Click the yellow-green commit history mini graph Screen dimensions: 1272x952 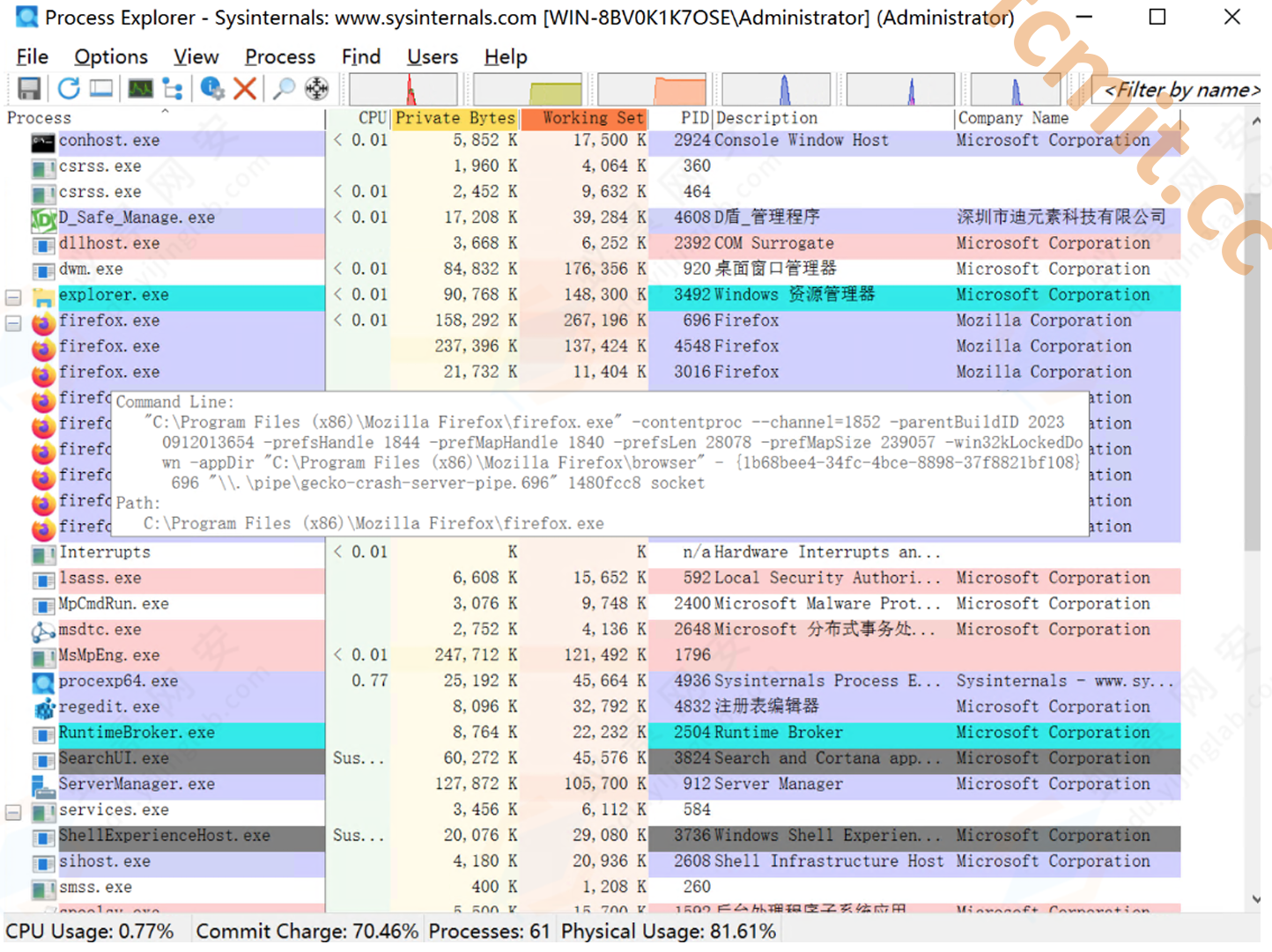528,89
